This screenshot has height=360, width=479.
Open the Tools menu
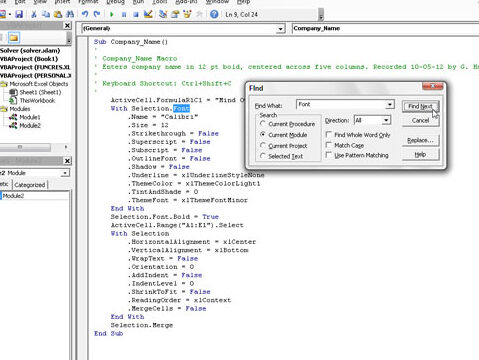point(160,2)
